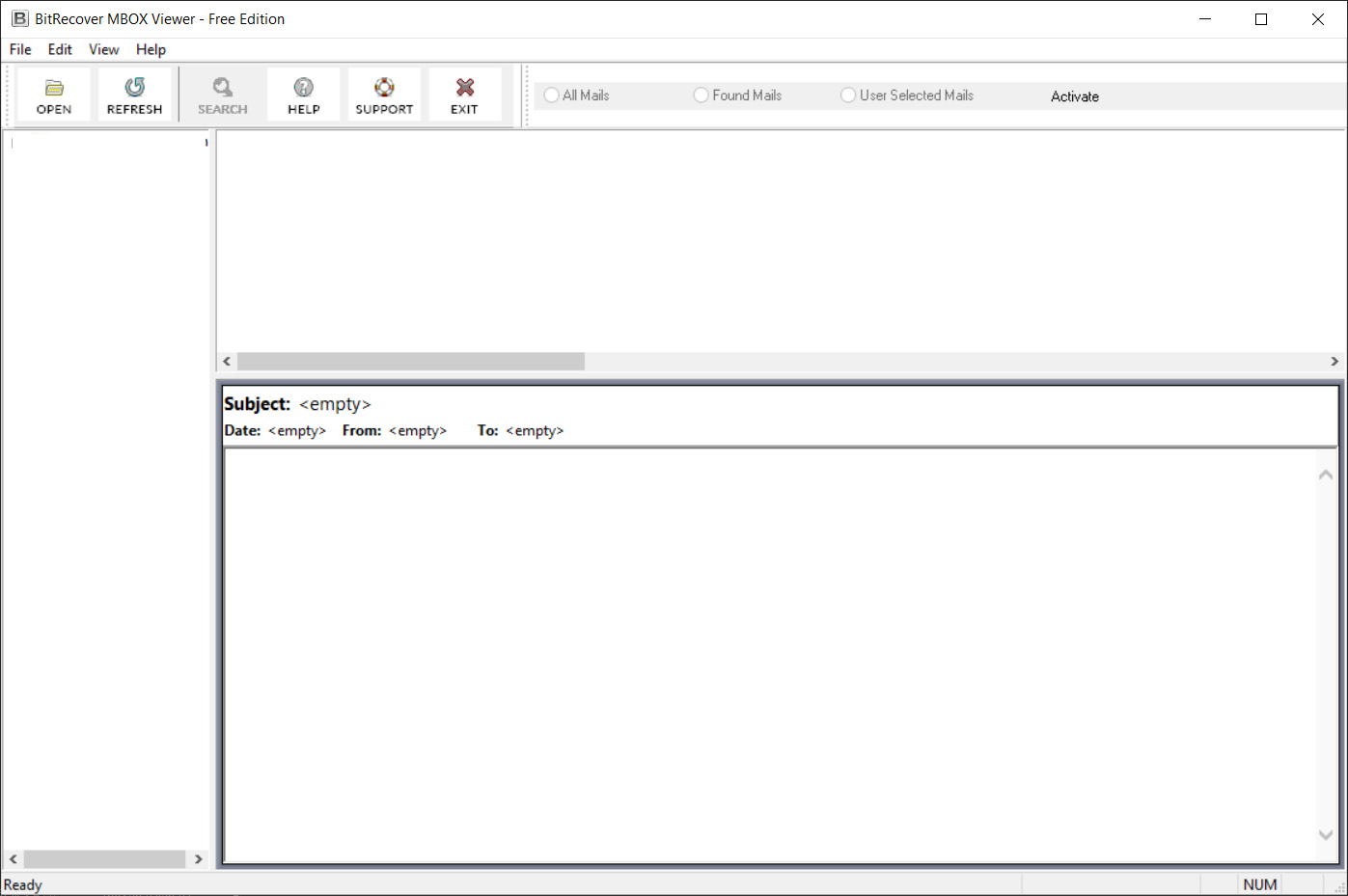Image resolution: width=1348 pixels, height=896 pixels.
Task: Click the SUPPORT lifebuoy icon
Action: 384,95
